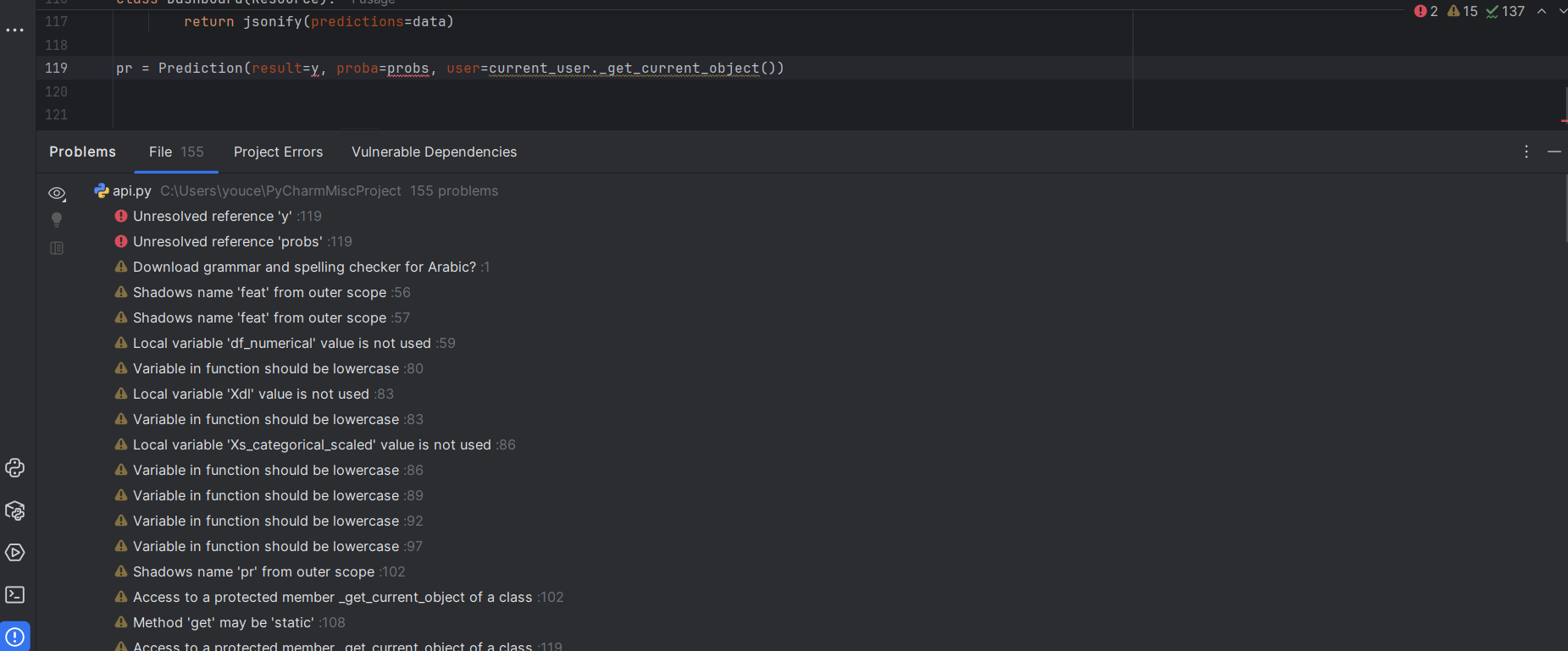Click the green typo checkmark indicator

point(1504,11)
